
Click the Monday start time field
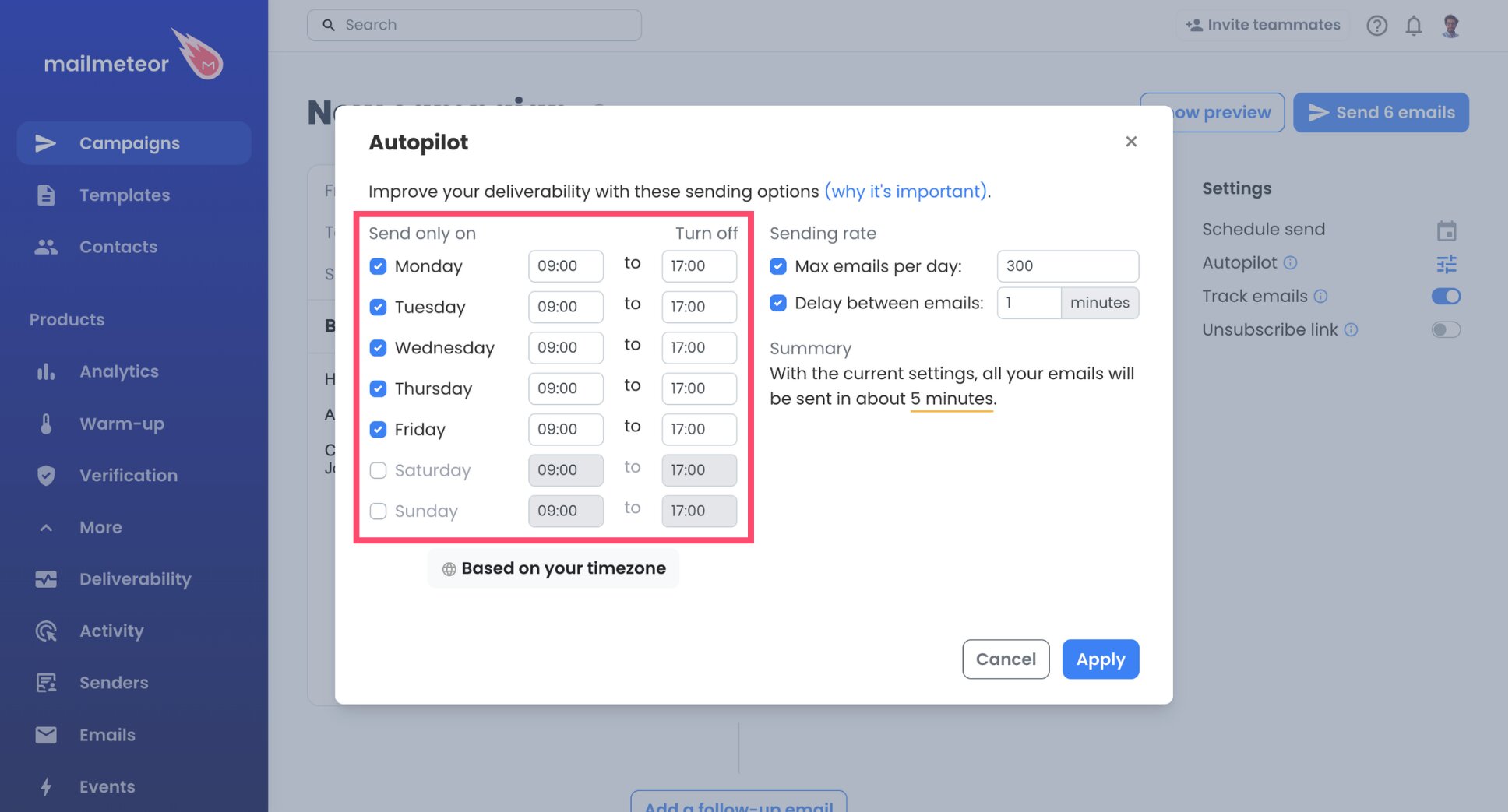coord(566,266)
